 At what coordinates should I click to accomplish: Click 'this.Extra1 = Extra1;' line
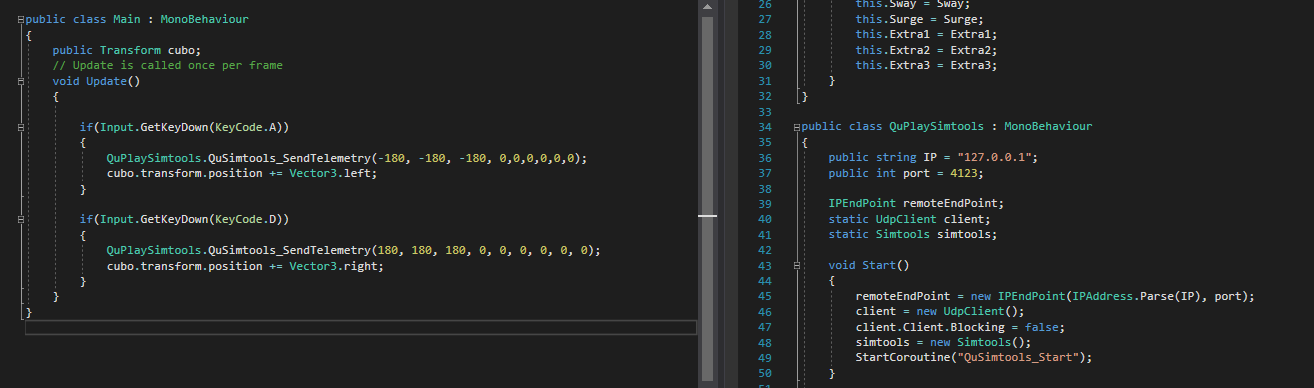point(926,35)
